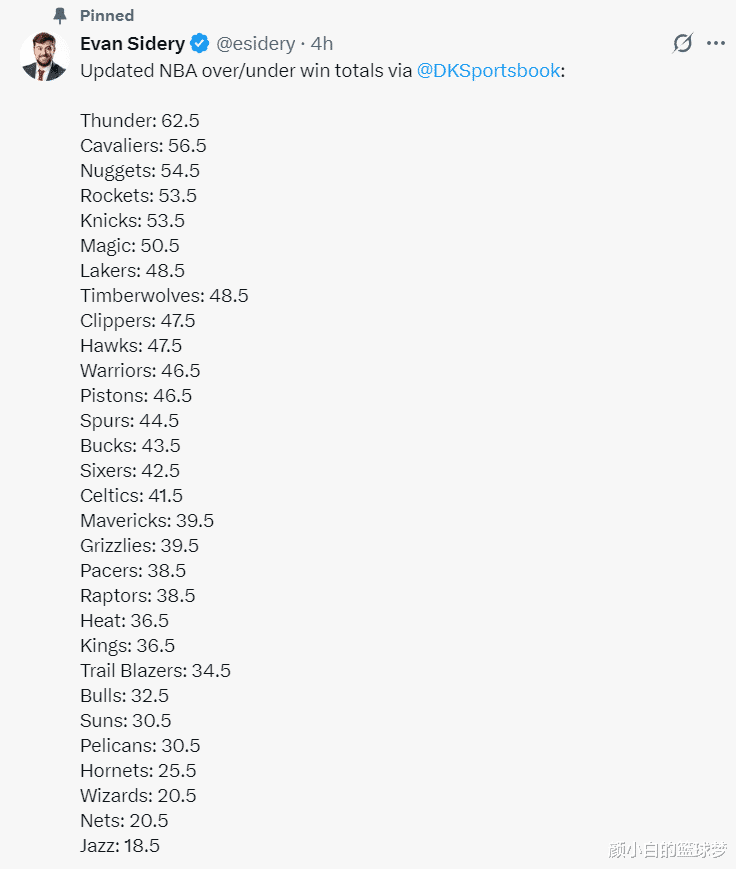Click the 4h post timestamp
Image resolution: width=736 pixels, height=869 pixels.
(x=322, y=43)
